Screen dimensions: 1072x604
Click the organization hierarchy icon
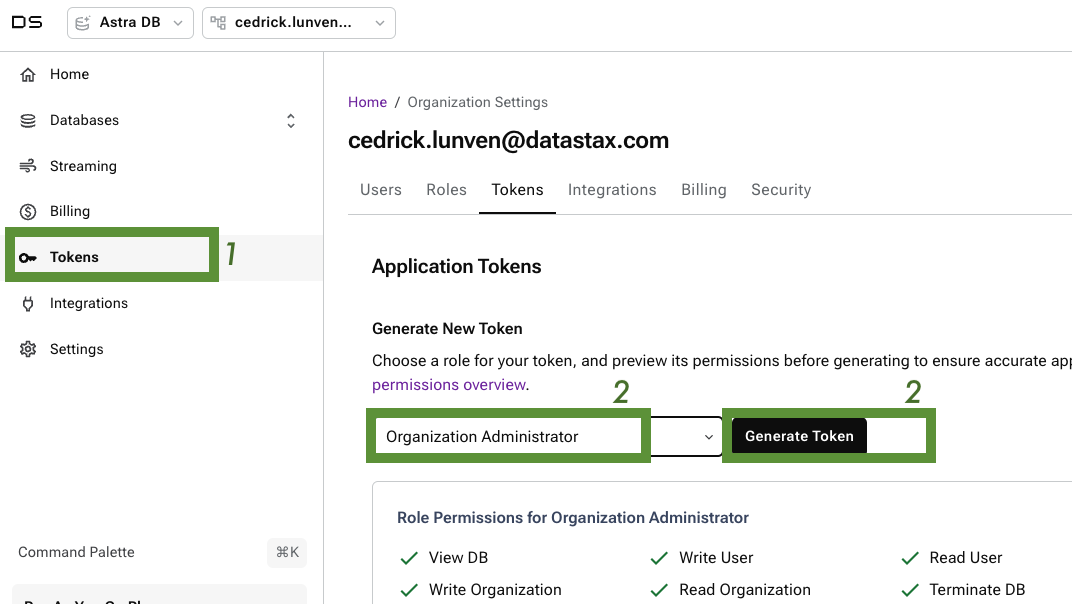(x=218, y=23)
